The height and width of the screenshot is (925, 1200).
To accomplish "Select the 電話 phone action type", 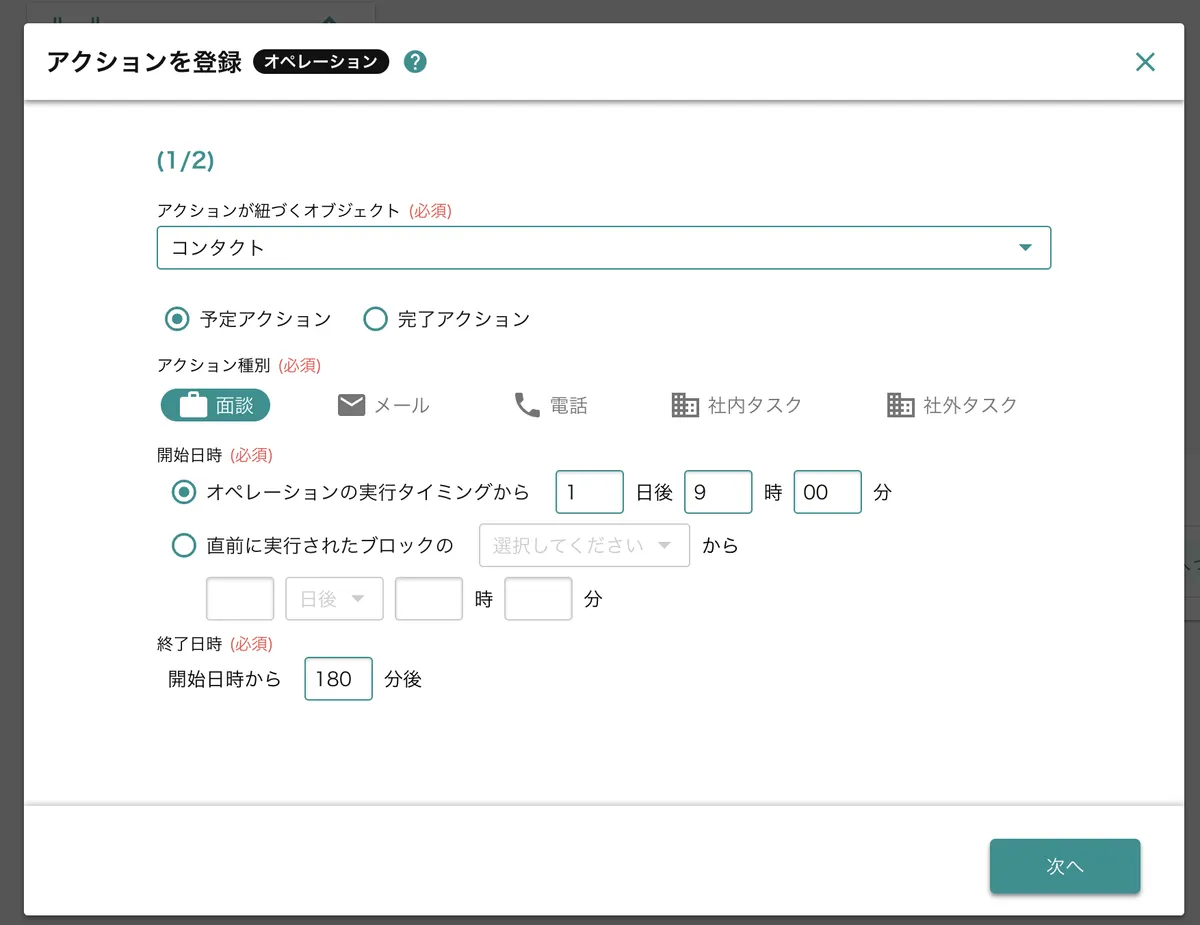I will (550, 405).
